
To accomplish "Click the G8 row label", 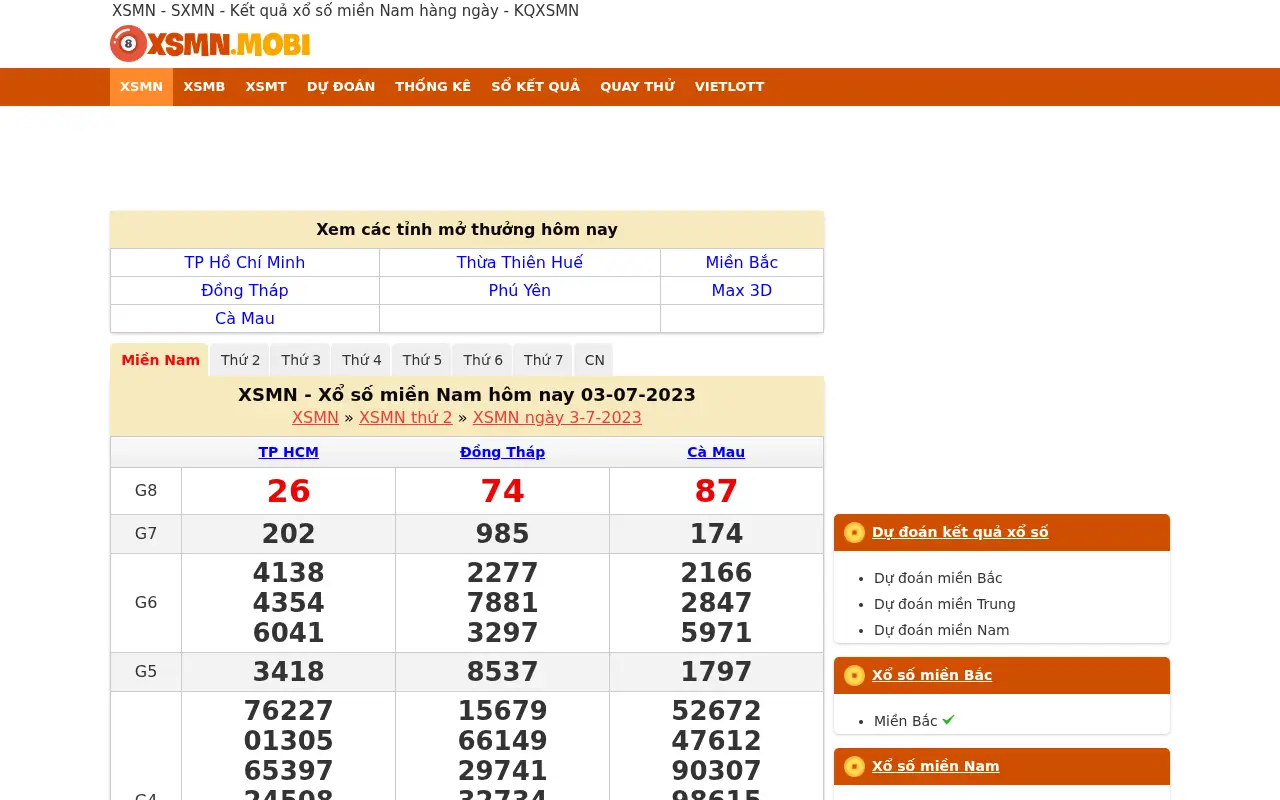I will pos(146,491).
